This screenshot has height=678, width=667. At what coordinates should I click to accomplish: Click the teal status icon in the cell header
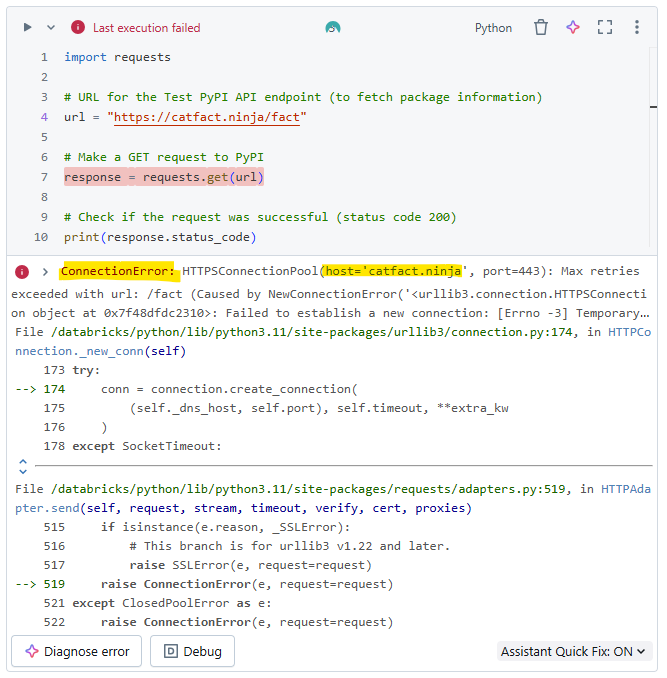(333, 28)
